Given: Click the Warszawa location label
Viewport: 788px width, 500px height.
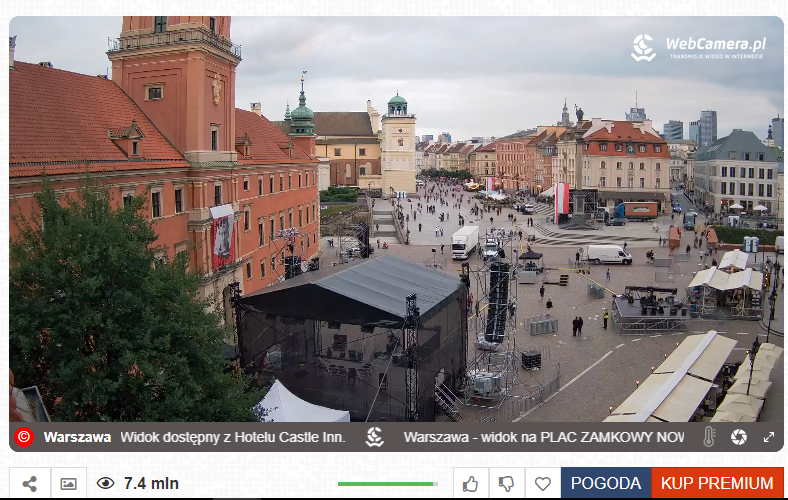Looking at the screenshot, I should tap(77, 437).
